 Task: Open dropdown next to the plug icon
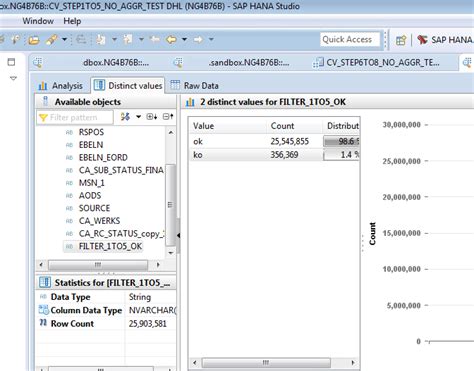(64, 40)
